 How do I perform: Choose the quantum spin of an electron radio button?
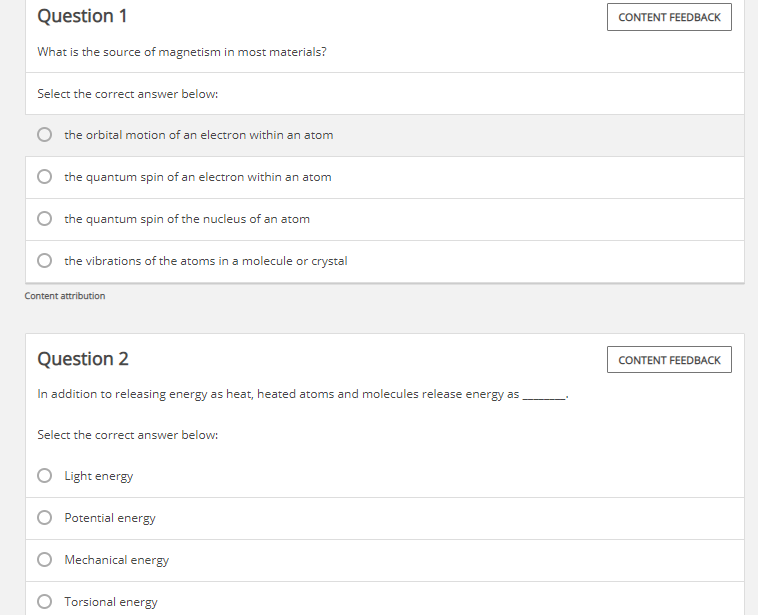(x=44, y=177)
